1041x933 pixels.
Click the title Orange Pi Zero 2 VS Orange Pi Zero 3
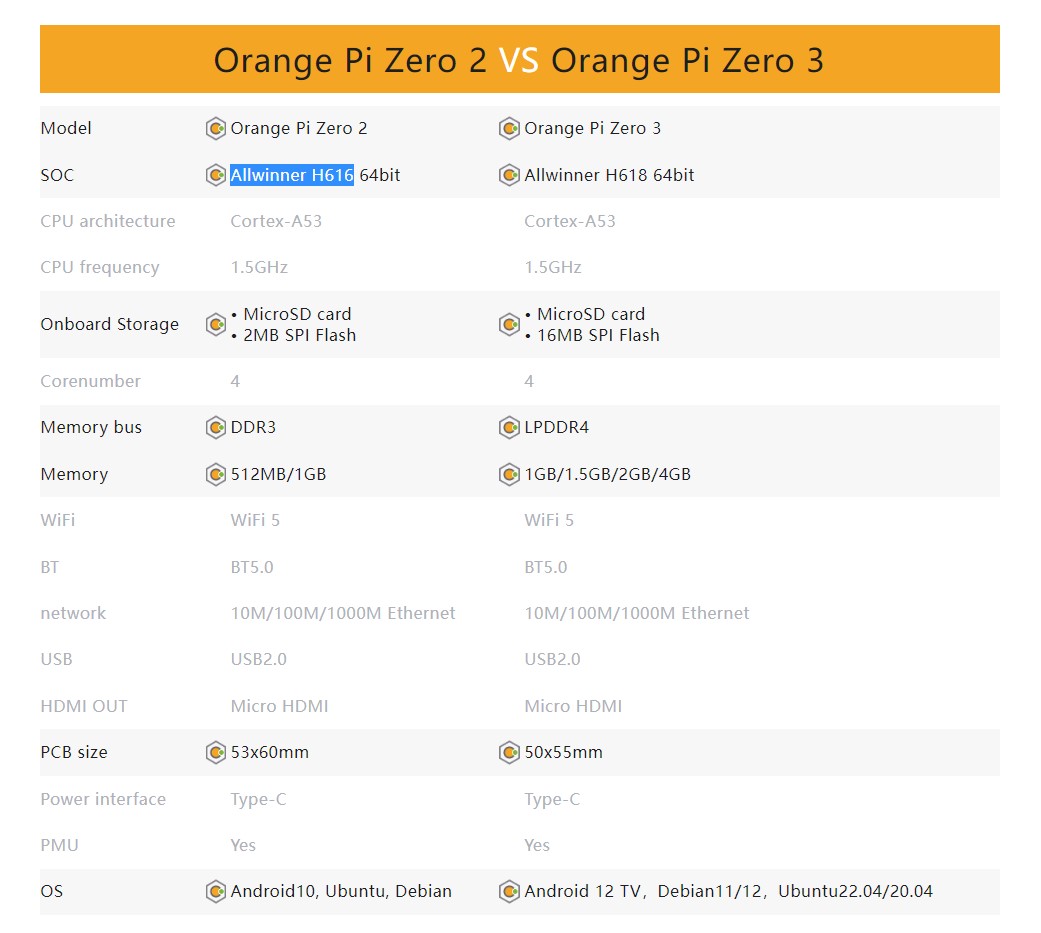(x=519, y=60)
